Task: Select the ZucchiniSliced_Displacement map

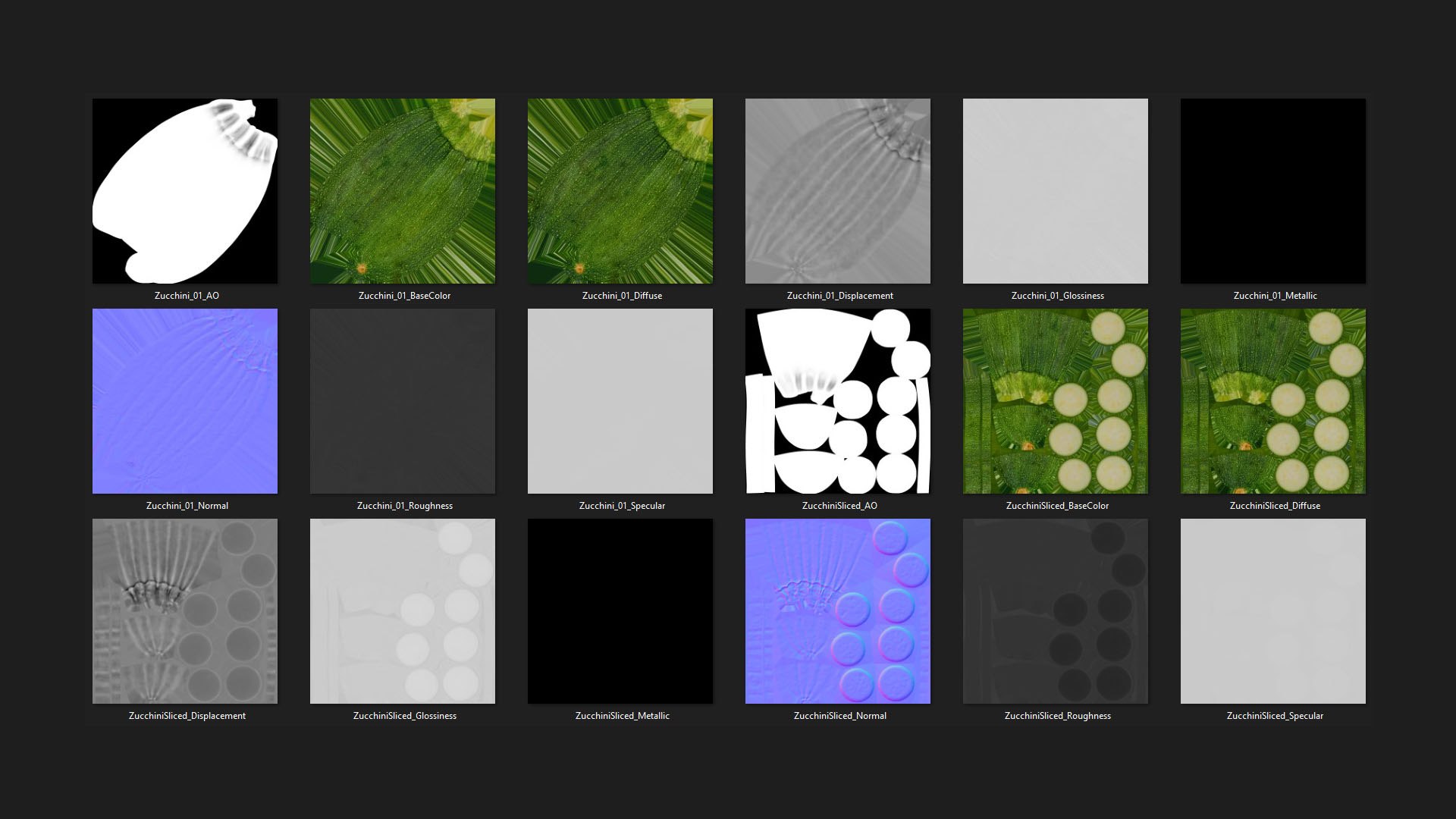Action: point(185,611)
